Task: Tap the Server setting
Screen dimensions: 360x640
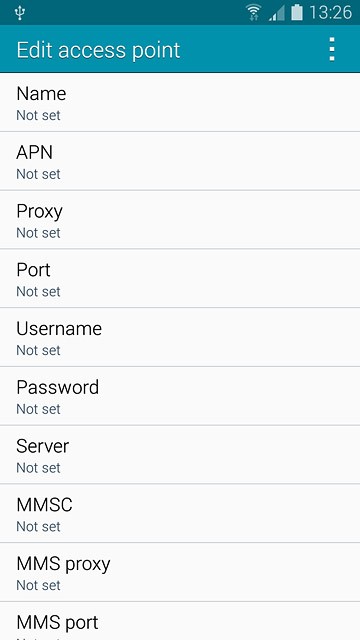Action: tap(180, 455)
